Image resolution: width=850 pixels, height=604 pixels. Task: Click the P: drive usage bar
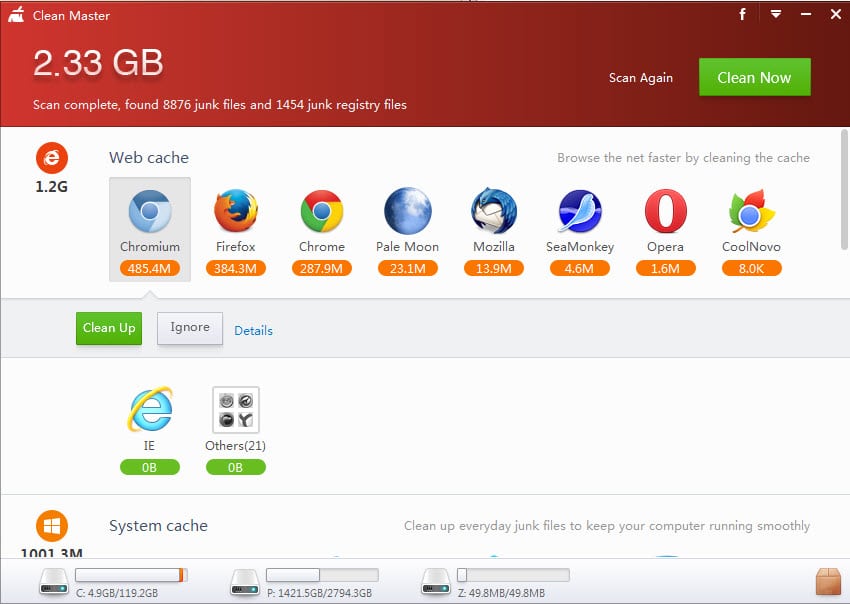322,575
